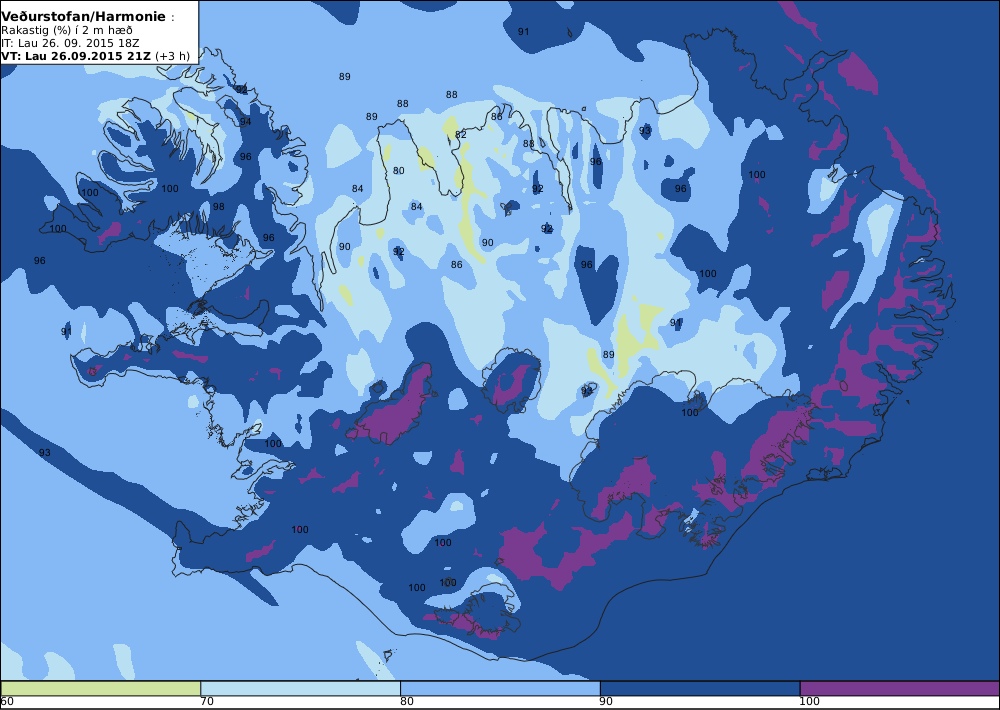Click the '98' humidity value in the Westfjords
The width and height of the screenshot is (1000, 710).
pos(219,207)
